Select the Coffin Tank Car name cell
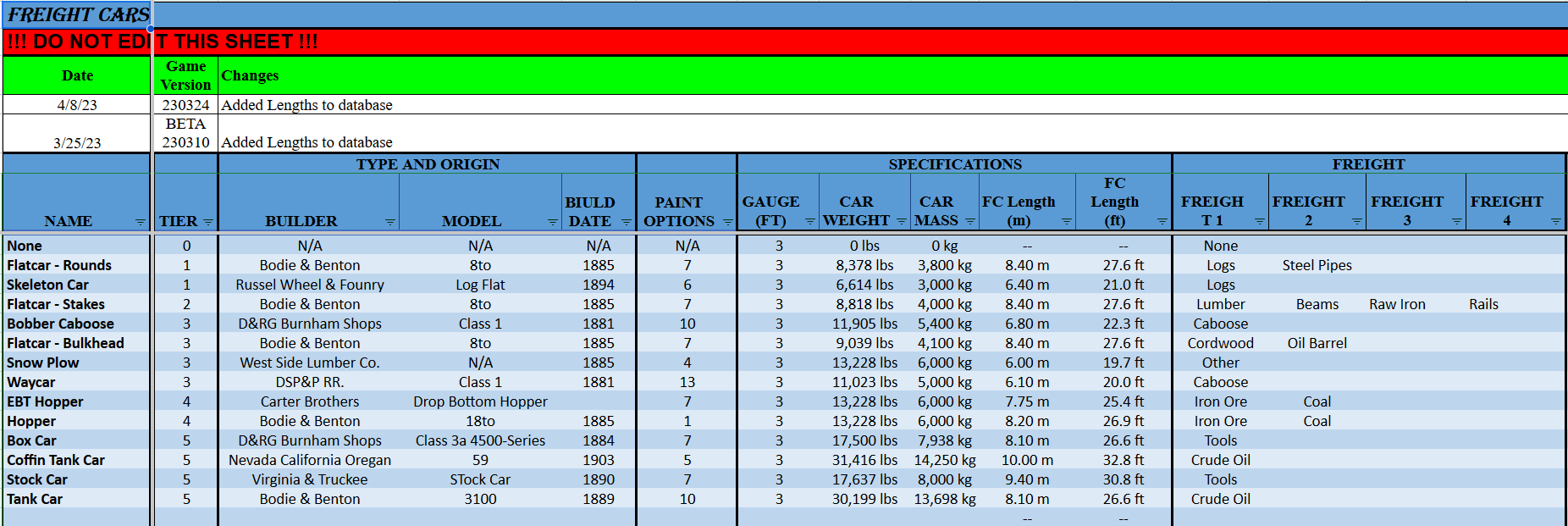Image resolution: width=1568 pixels, height=526 pixels. [77, 460]
